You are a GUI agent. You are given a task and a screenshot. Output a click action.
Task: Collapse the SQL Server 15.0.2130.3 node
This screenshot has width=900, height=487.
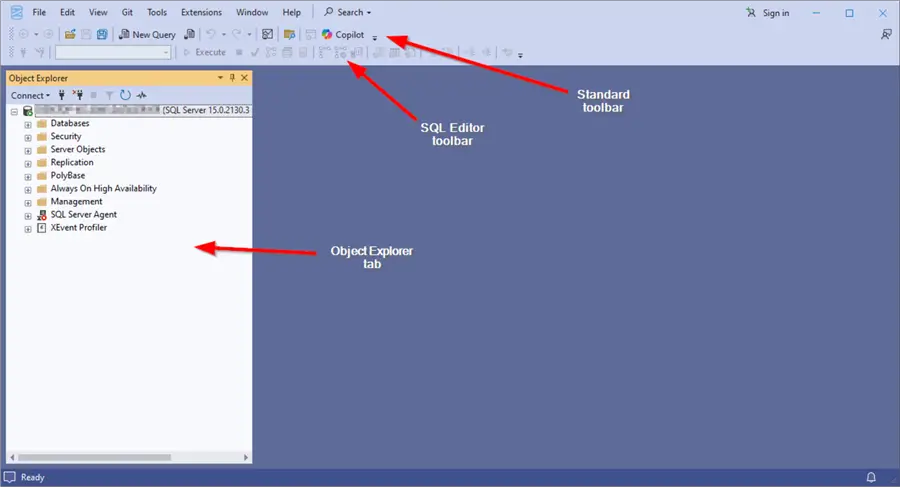click(14, 112)
